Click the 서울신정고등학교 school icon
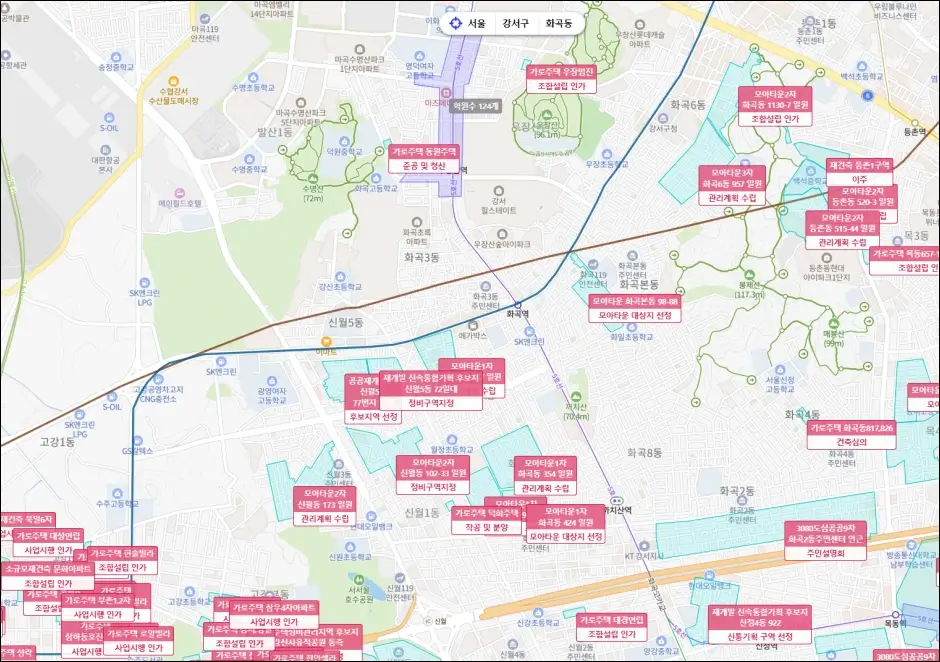This screenshot has width=940, height=662. [x=780, y=370]
